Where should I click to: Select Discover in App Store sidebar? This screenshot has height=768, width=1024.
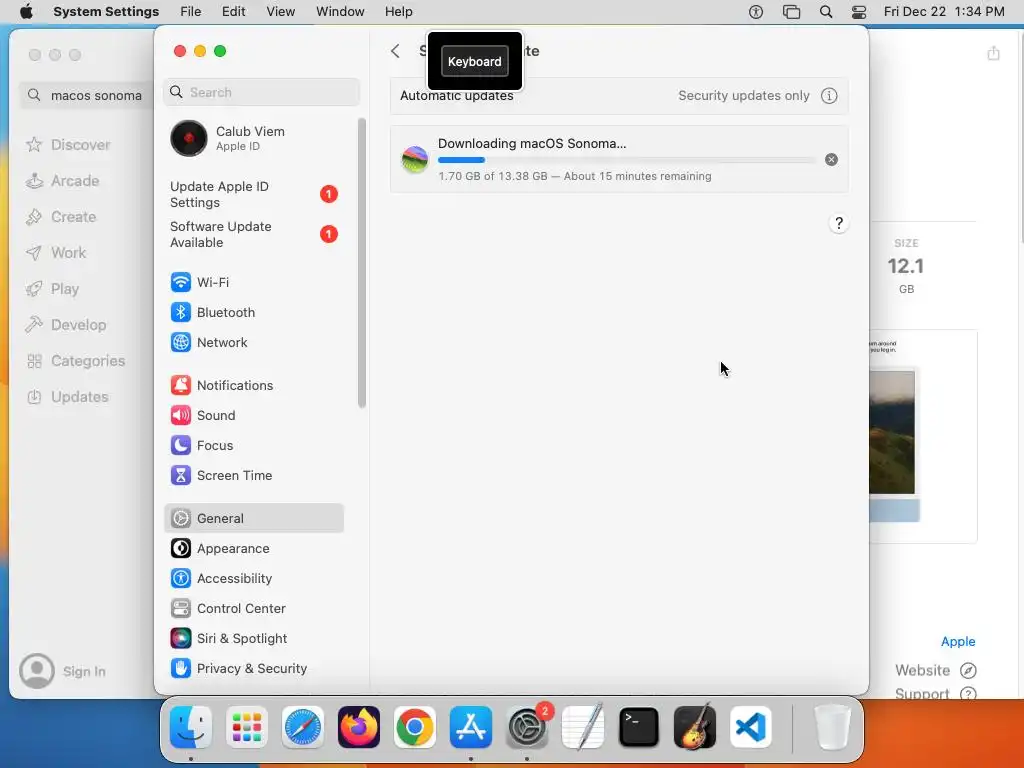(x=81, y=145)
